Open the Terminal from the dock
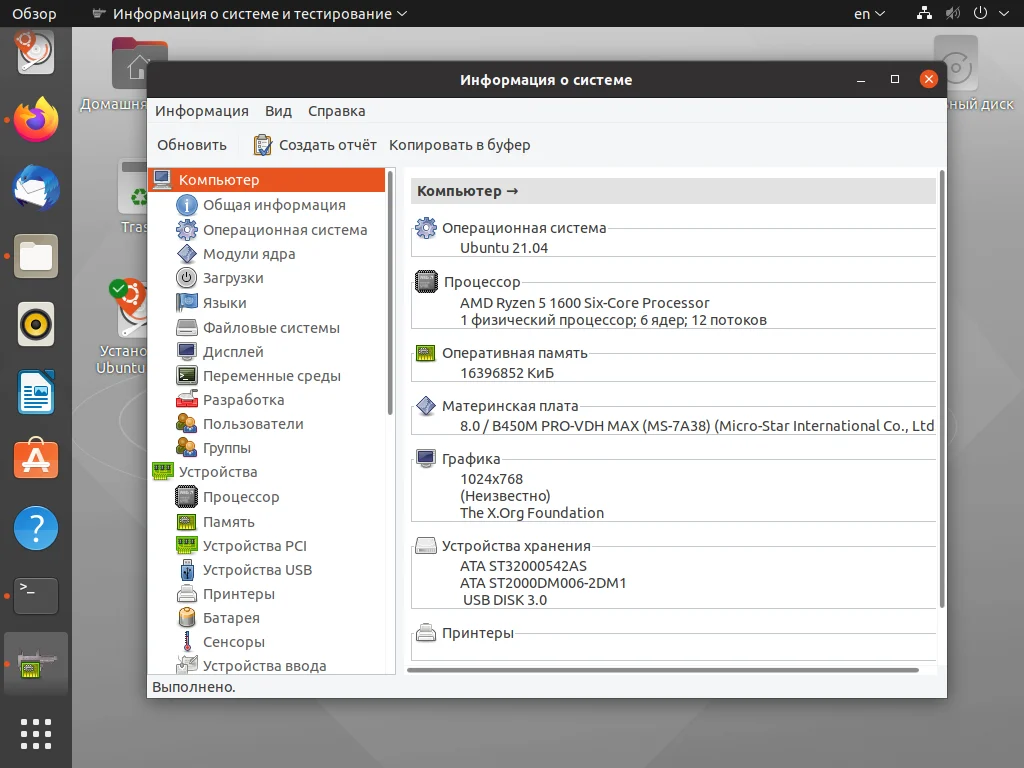 (35, 596)
